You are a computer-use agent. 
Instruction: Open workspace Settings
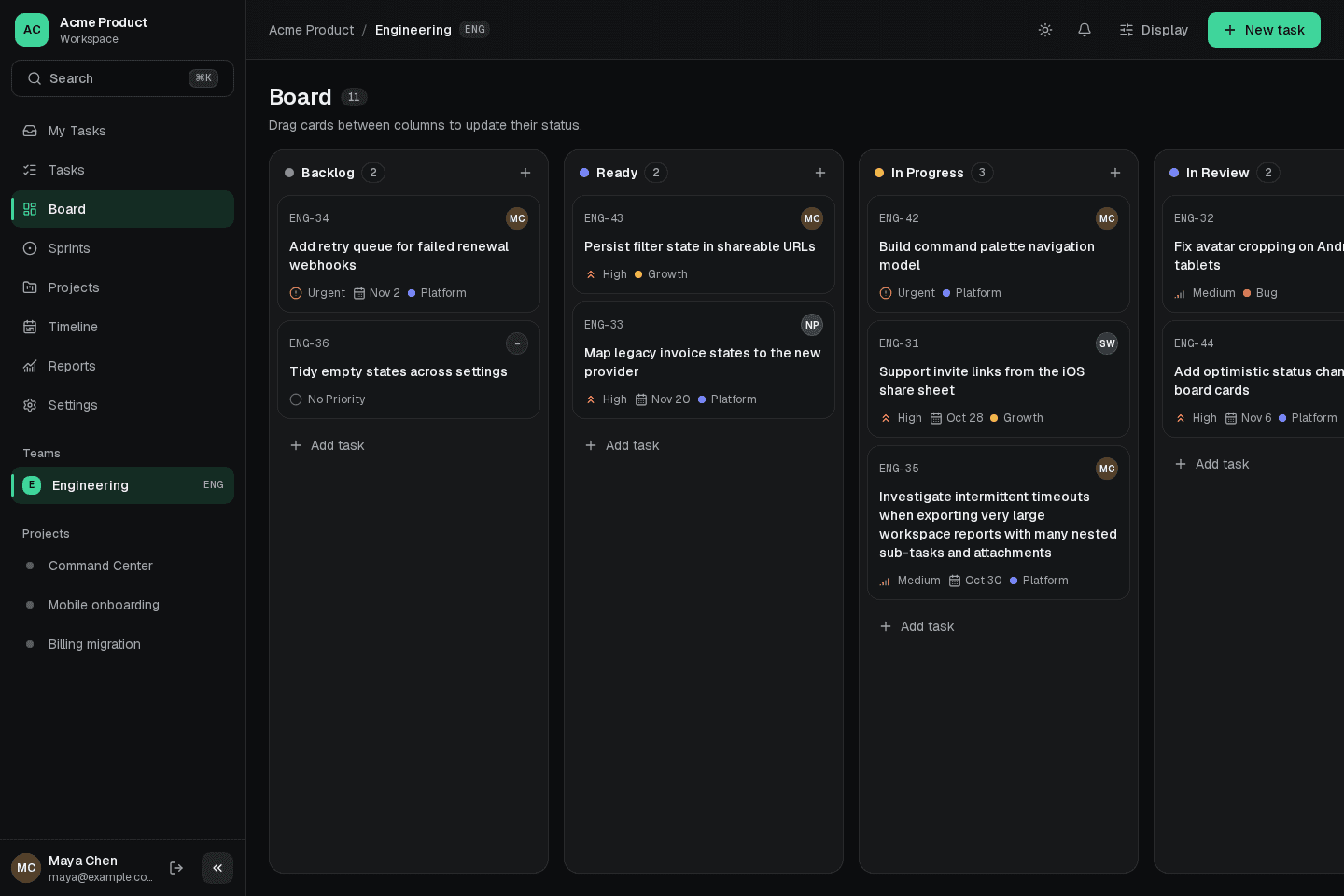[x=122, y=405]
